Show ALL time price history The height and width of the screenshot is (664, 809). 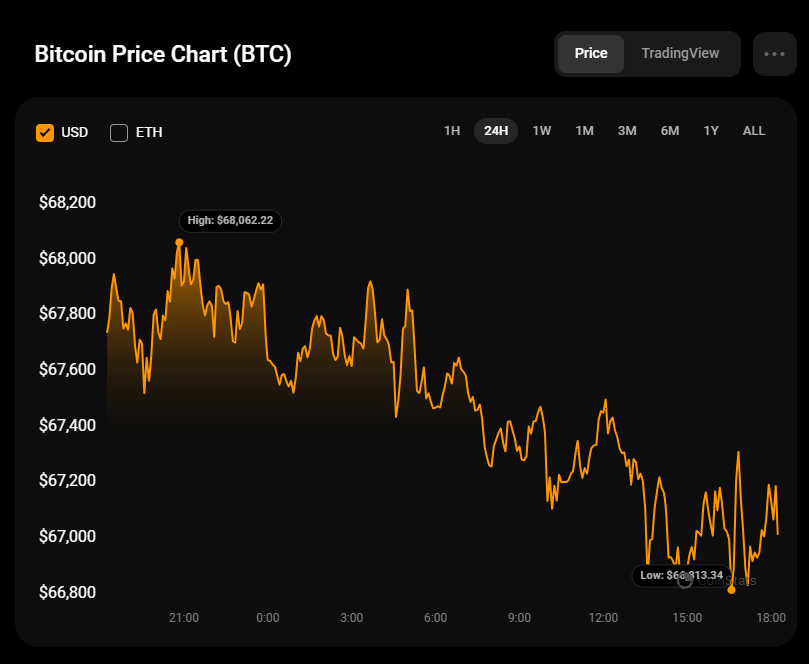754,131
